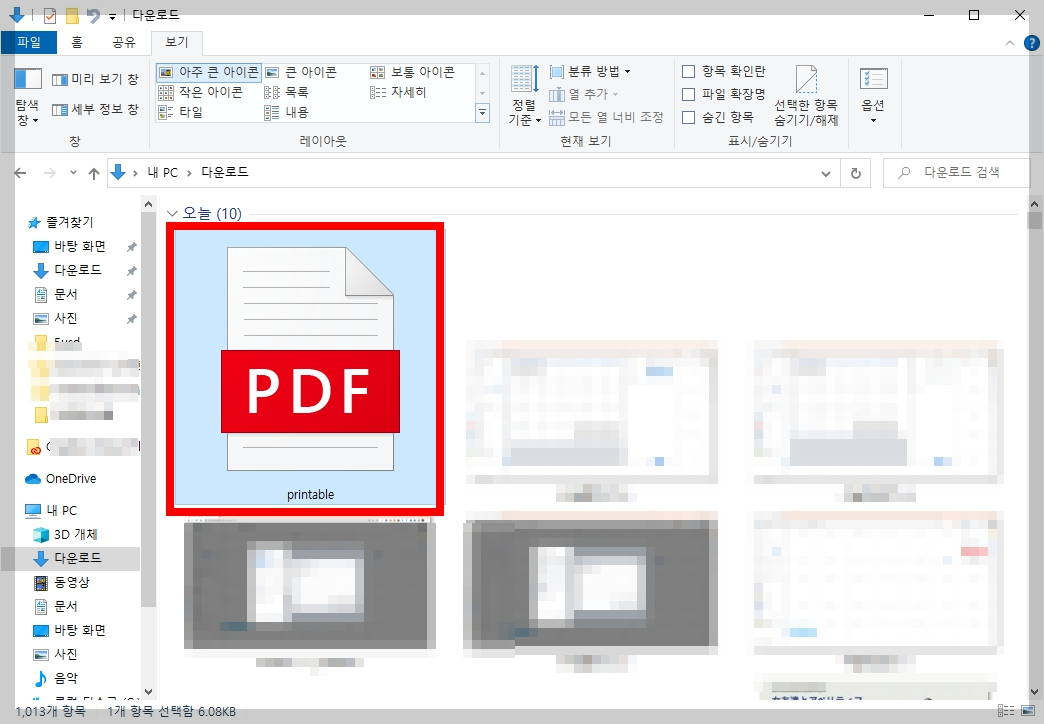Open the 분류 방법 dropdown
The image size is (1044, 724).
click(590, 71)
